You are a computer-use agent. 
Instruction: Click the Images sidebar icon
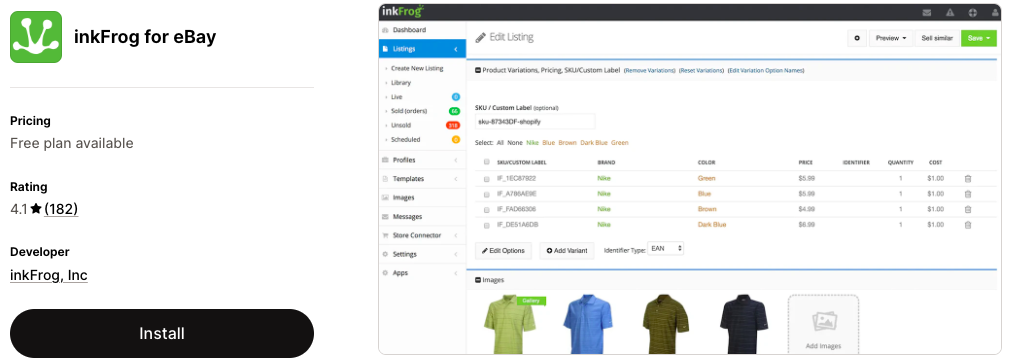click(385, 197)
